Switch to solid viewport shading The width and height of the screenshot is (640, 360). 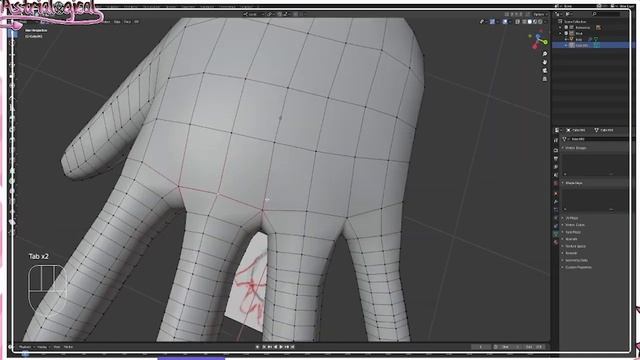pyautogui.click(x=529, y=22)
